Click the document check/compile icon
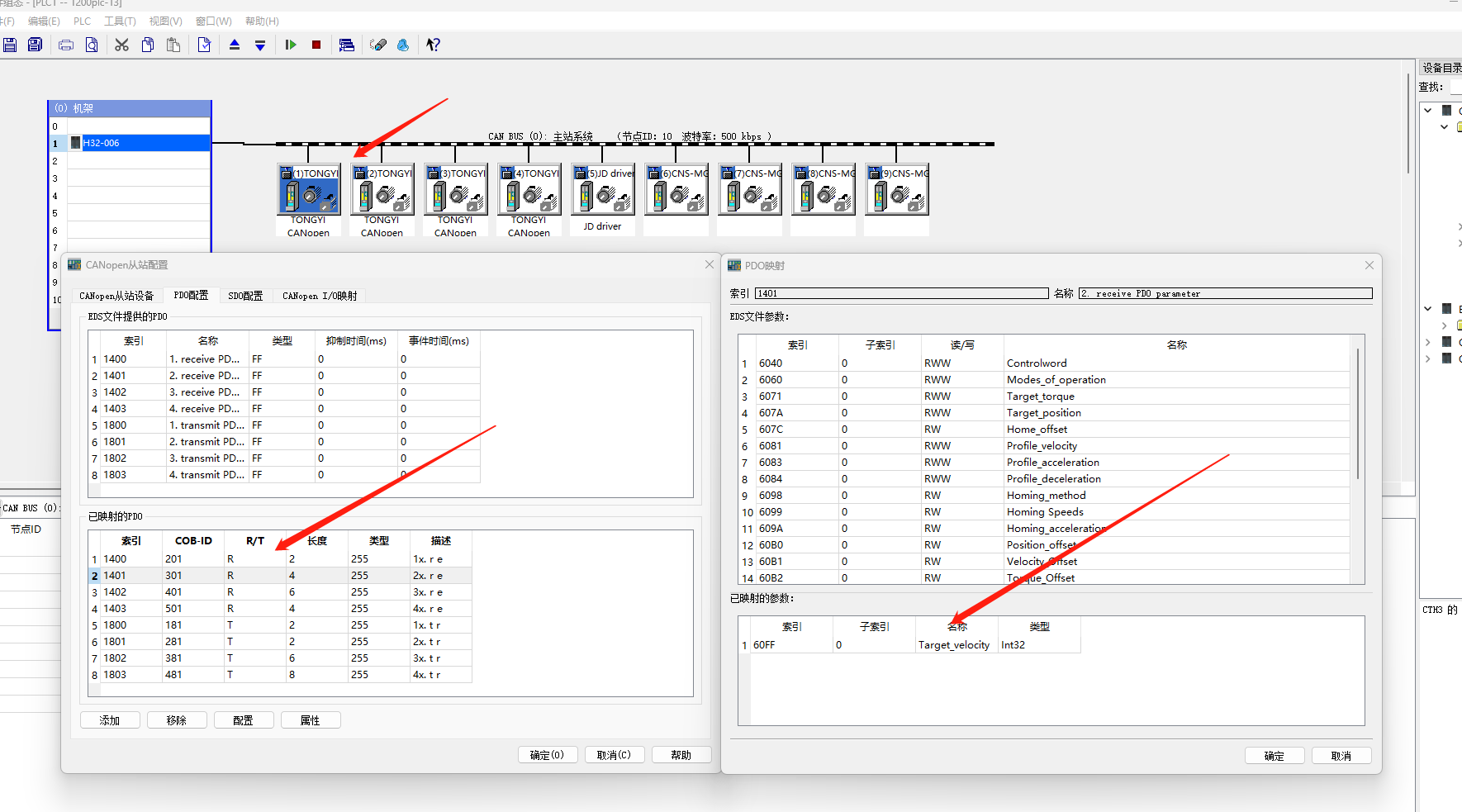 pos(204,45)
